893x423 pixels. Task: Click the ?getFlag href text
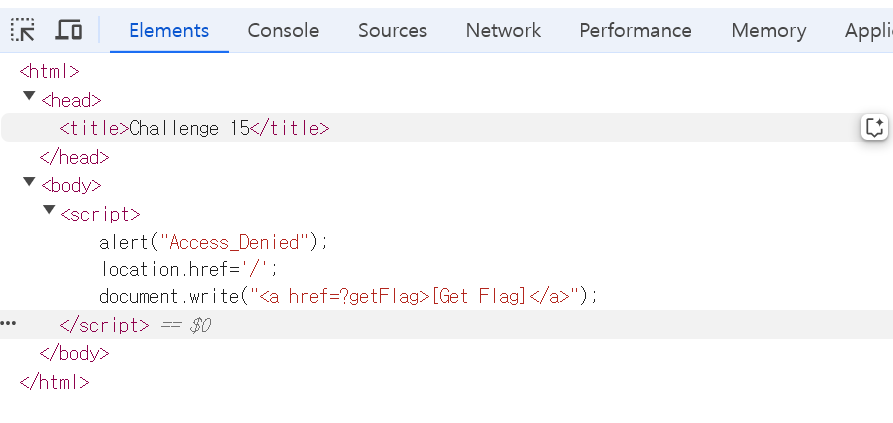[x=384, y=297]
